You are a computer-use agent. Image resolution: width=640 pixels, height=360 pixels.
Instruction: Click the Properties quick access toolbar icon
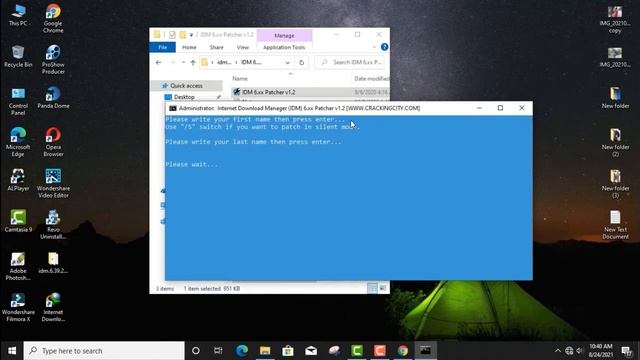(172, 35)
